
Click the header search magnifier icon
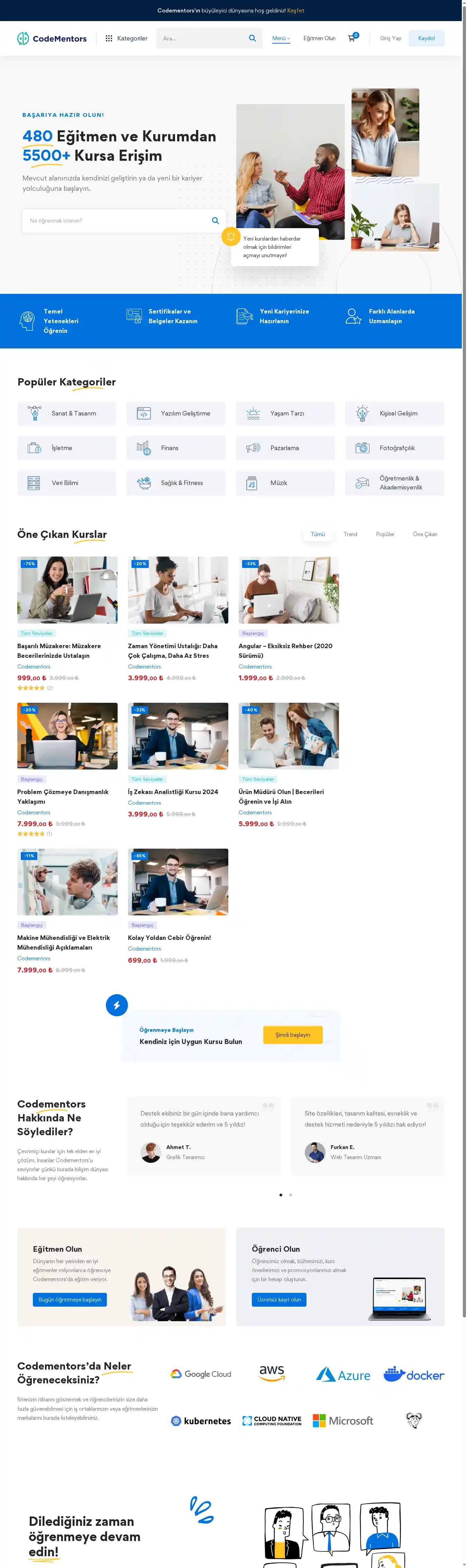[252, 38]
